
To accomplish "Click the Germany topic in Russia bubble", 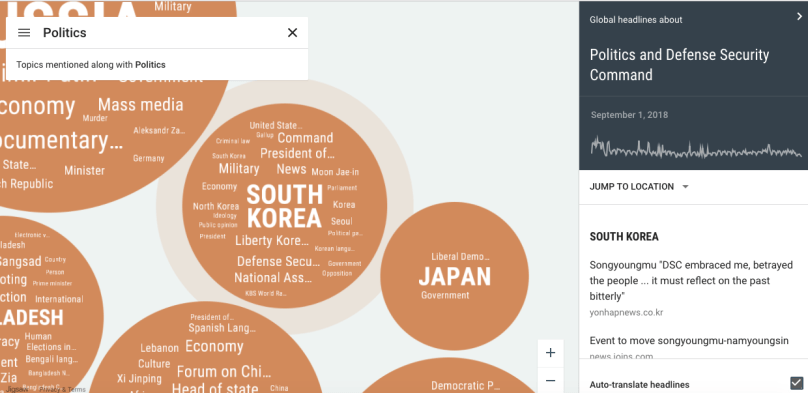I will pos(148,158).
